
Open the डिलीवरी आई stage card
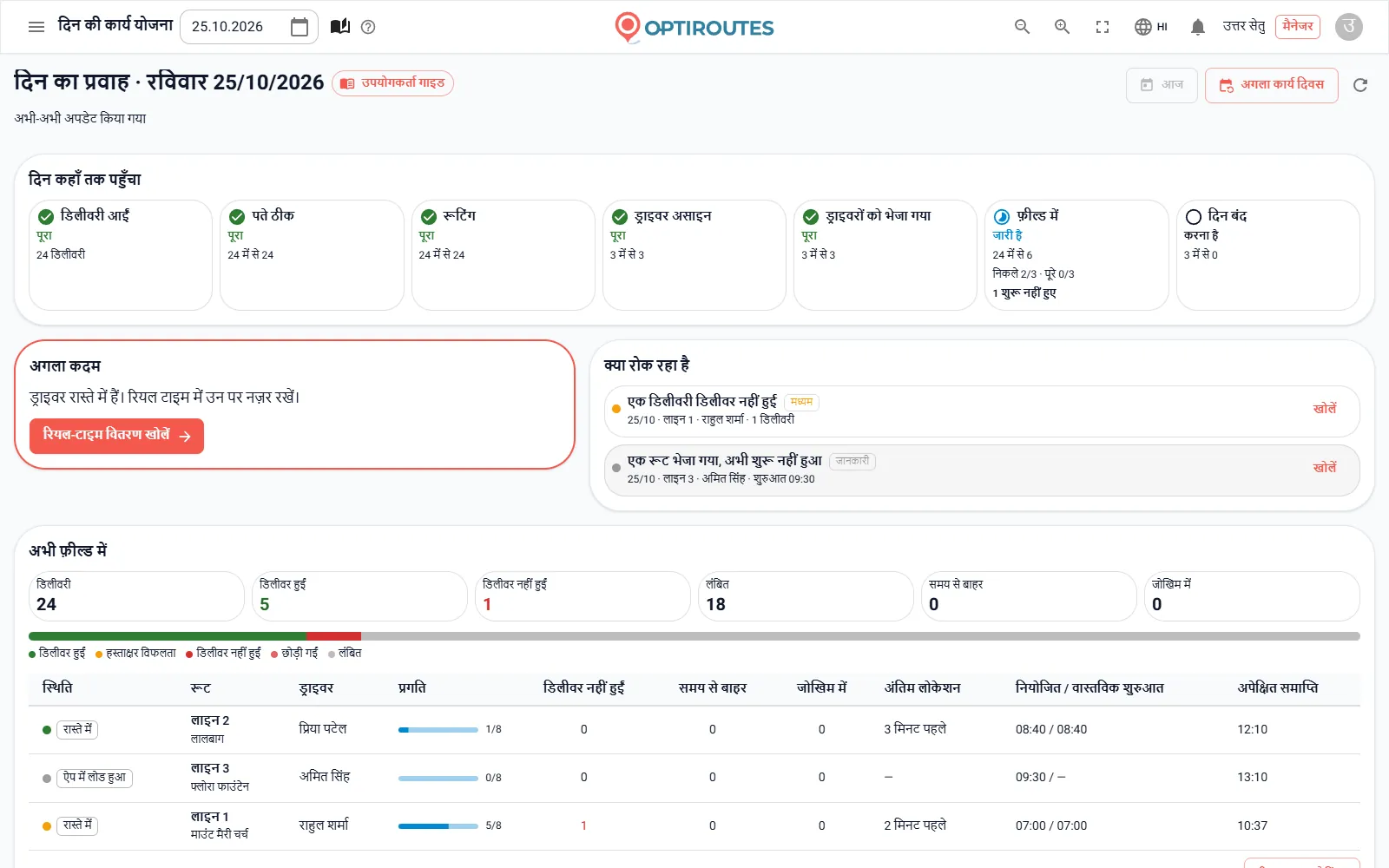coord(121,255)
